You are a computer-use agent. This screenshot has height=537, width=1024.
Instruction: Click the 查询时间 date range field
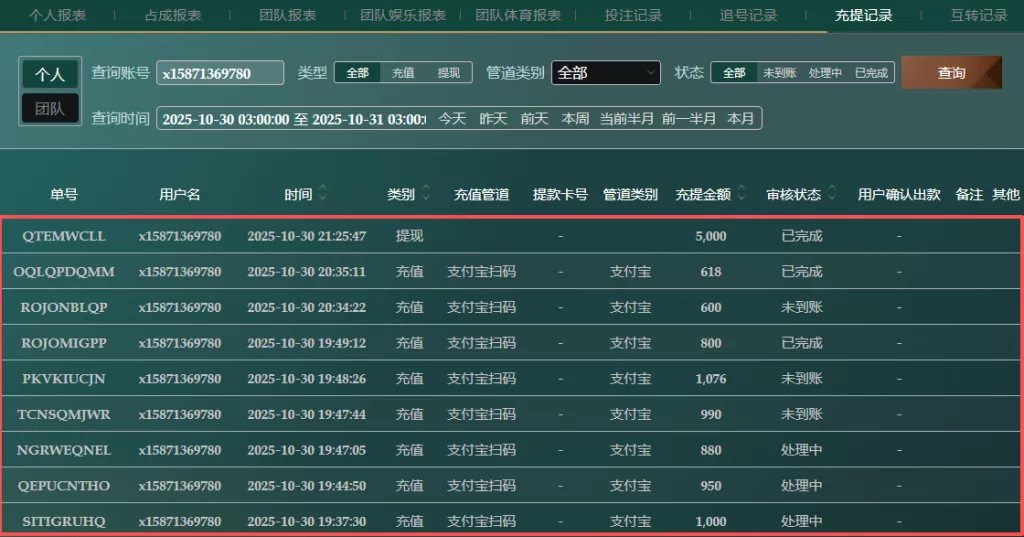[x=292, y=118]
